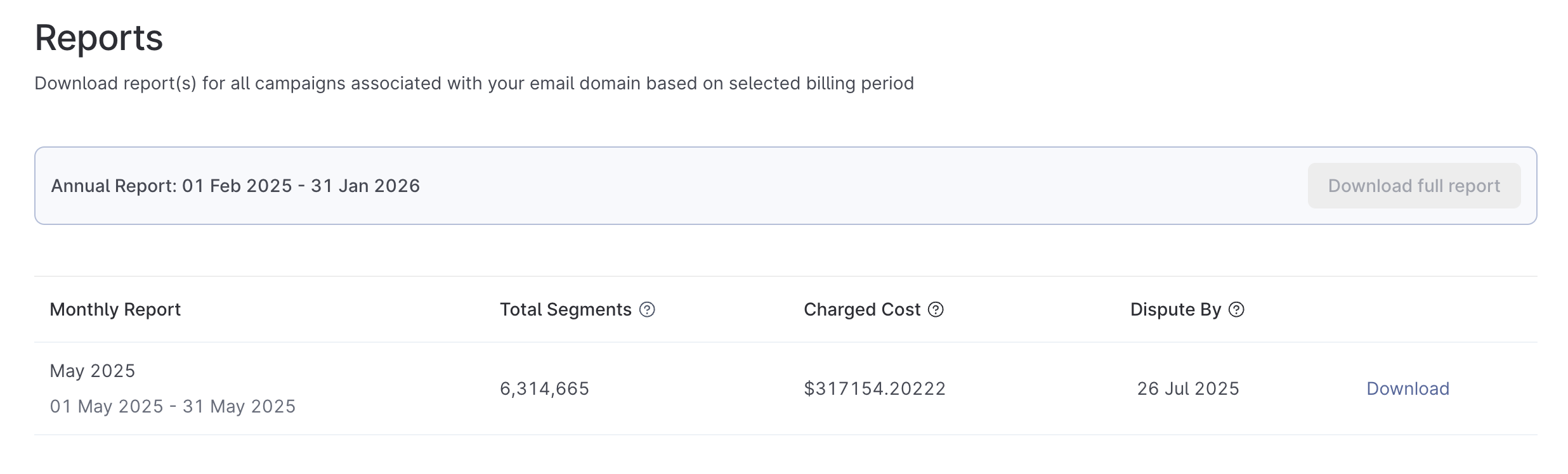
Task: Click the billing period description text
Action: 474,84
